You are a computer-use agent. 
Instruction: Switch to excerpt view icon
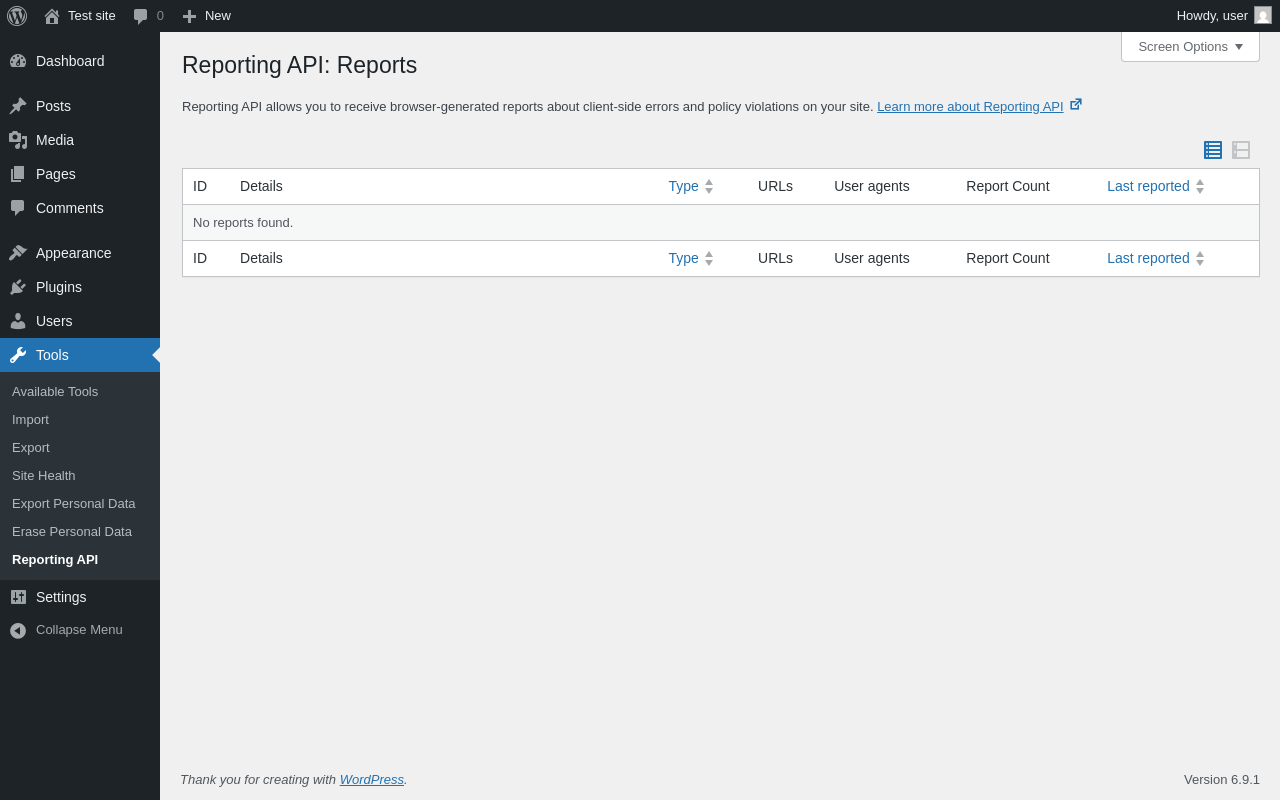[1241, 150]
